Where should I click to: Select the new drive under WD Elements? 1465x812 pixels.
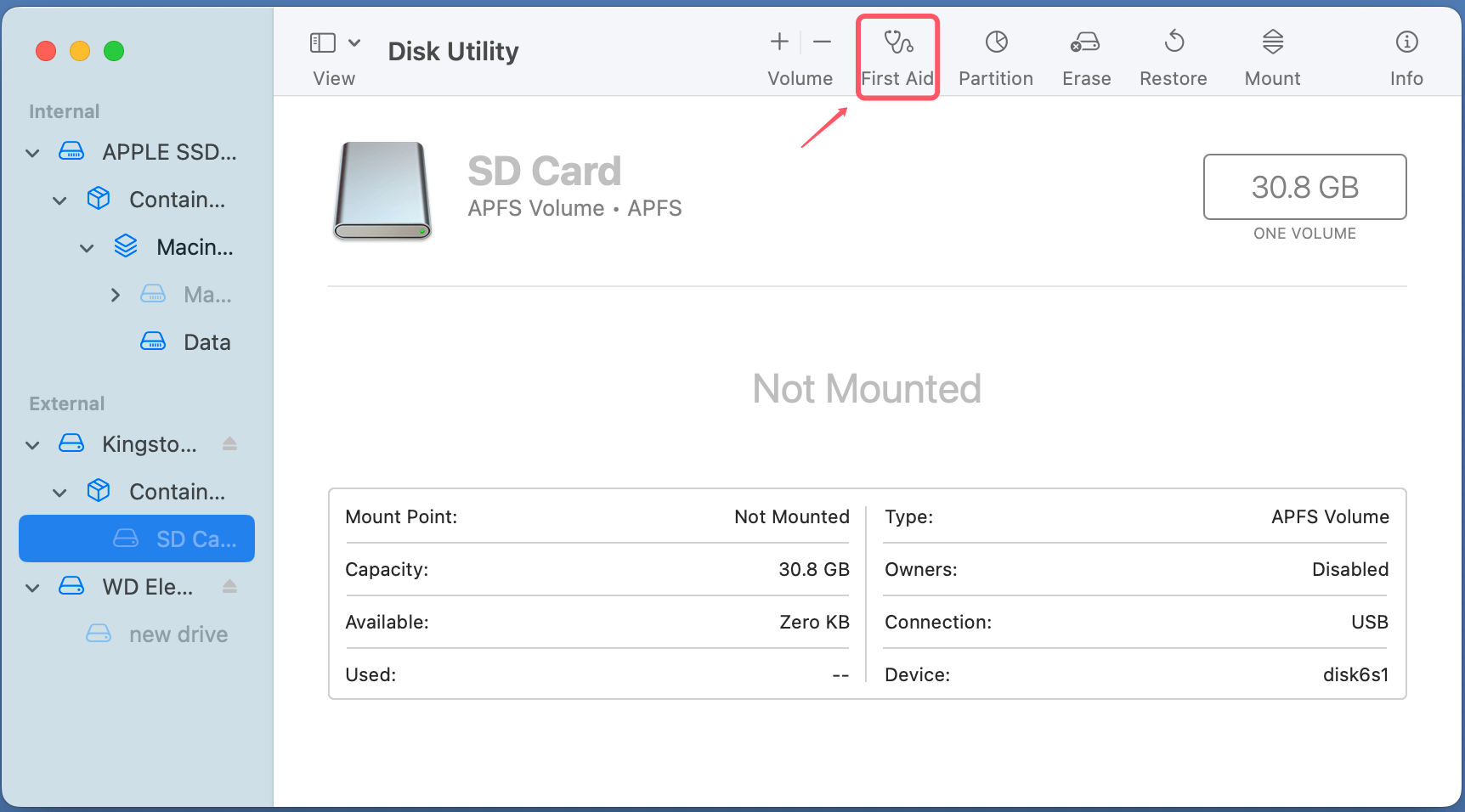(178, 634)
